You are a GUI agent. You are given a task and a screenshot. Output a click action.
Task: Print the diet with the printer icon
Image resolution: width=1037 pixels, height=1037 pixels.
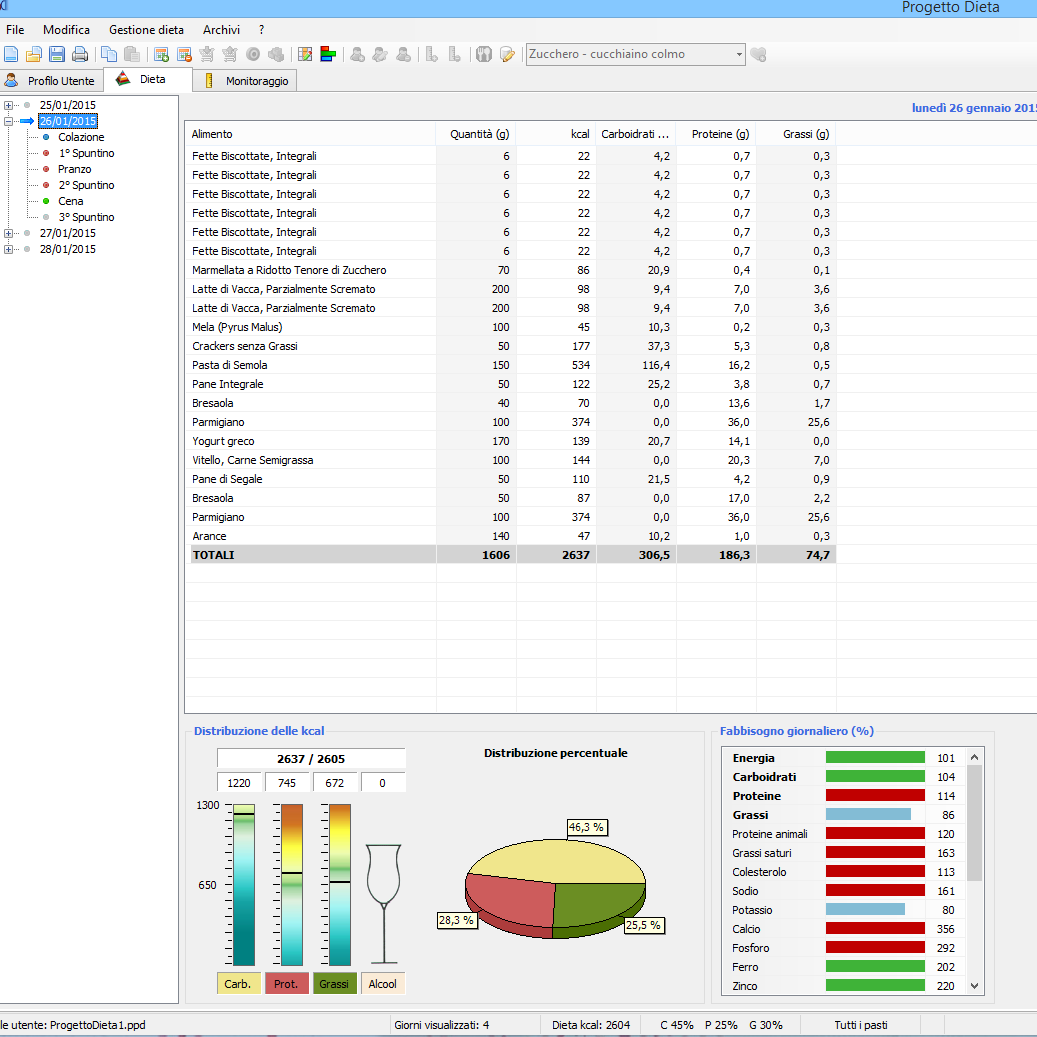coord(80,54)
